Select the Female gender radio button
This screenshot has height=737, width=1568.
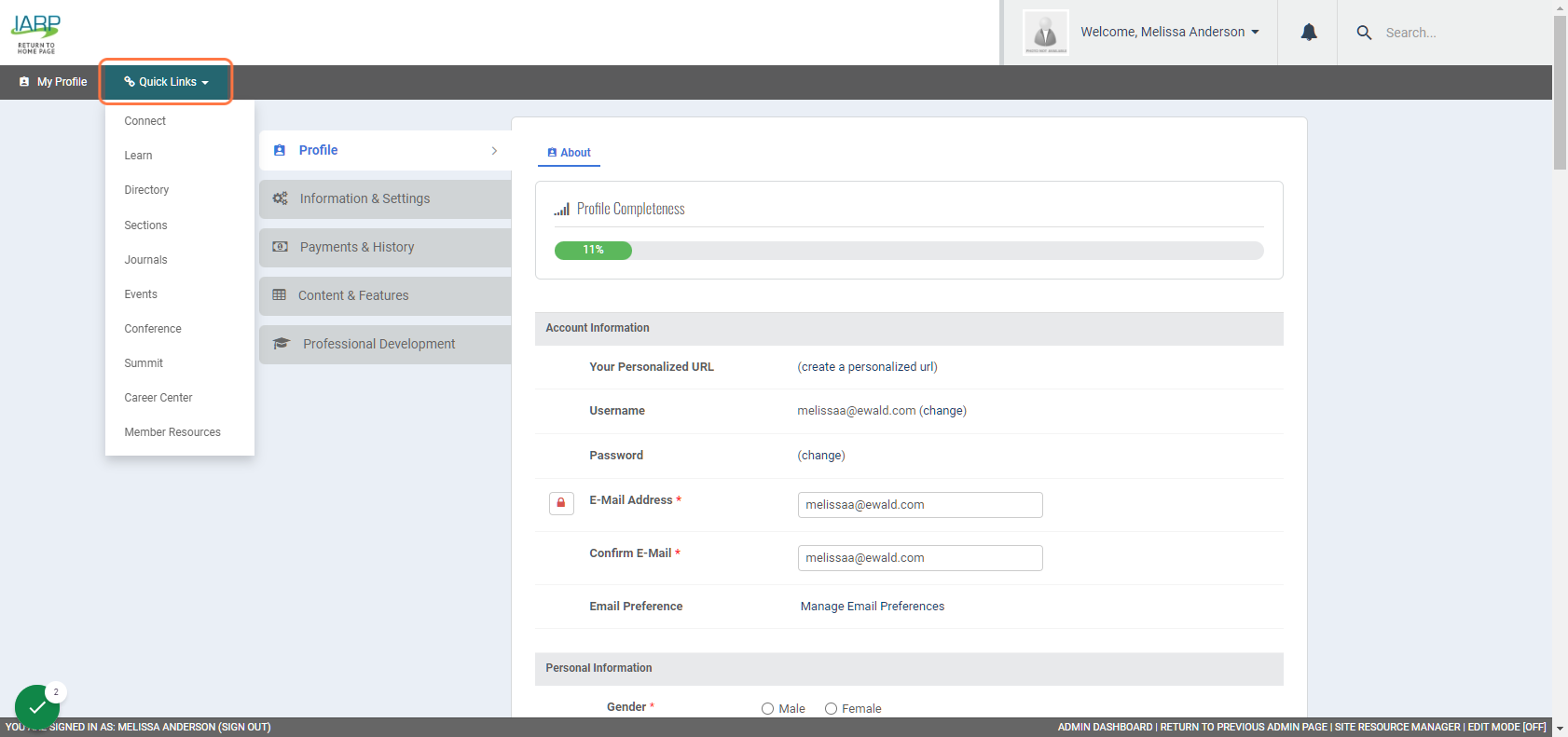tap(832, 708)
